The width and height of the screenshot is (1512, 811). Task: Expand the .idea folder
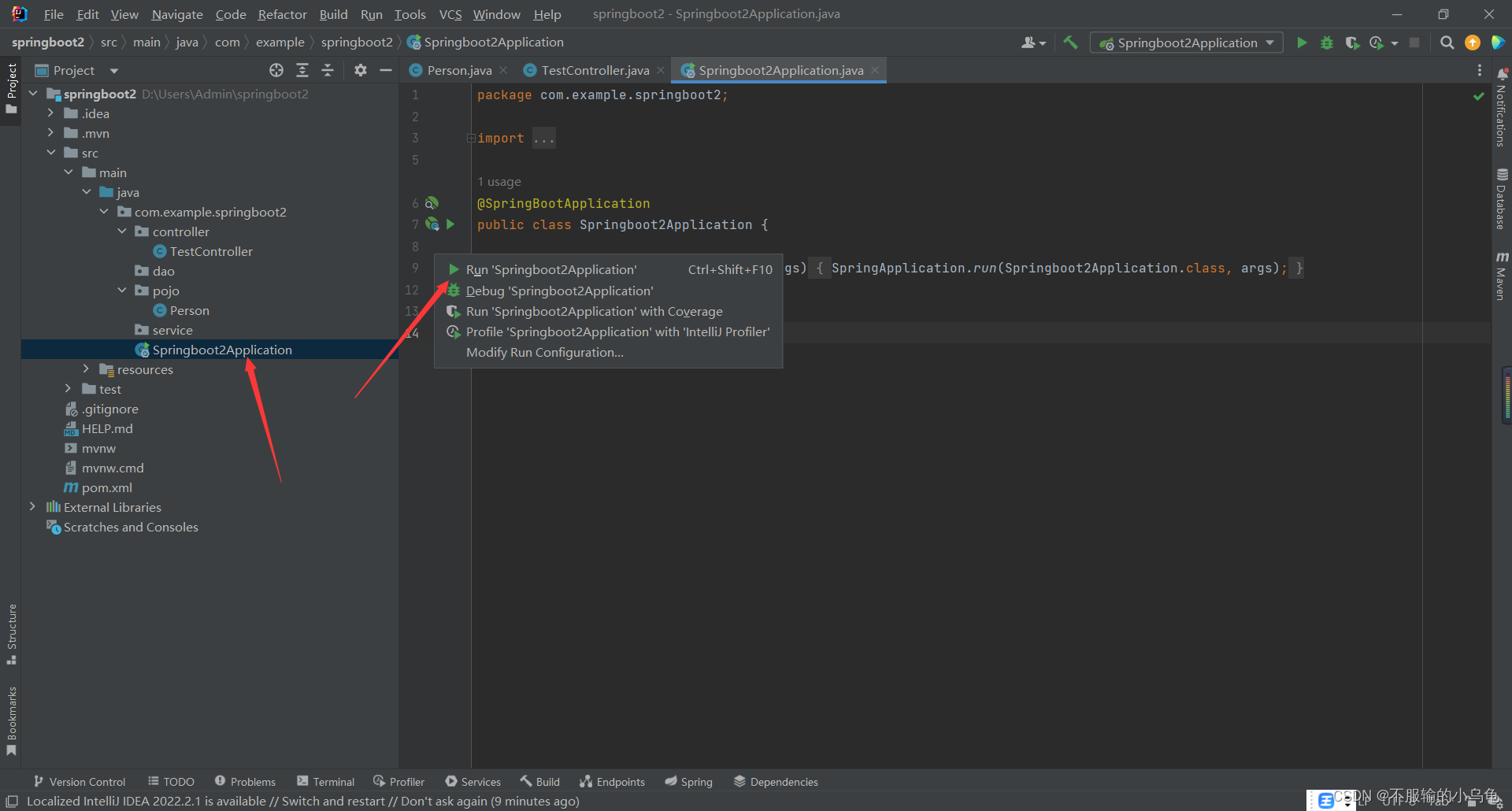[x=50, y=113]
